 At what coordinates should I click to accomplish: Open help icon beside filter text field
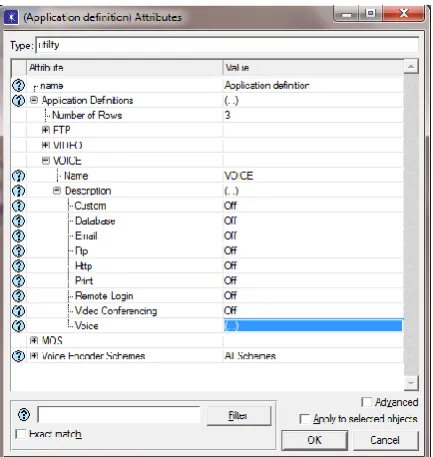click(x=24, y=415)
